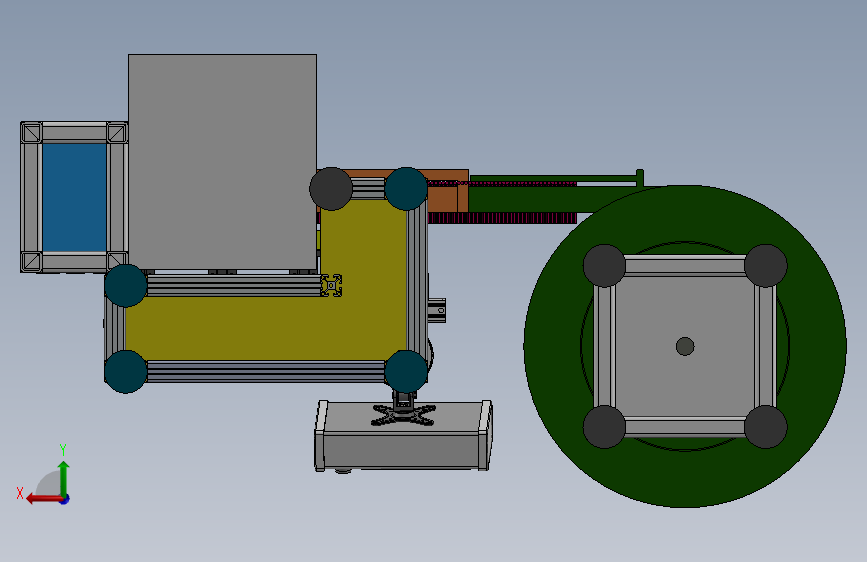Click the small center hole on the square plate
This screenshot has height=562, width=867.
tap(685, 346)
